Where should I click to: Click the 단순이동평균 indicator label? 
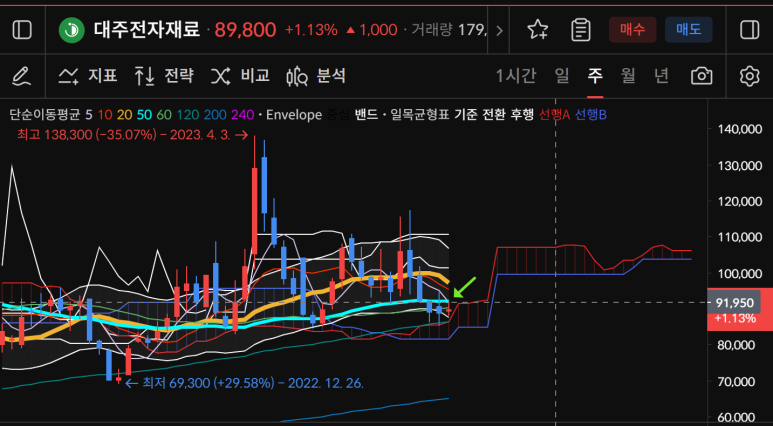tap(44, 115)
